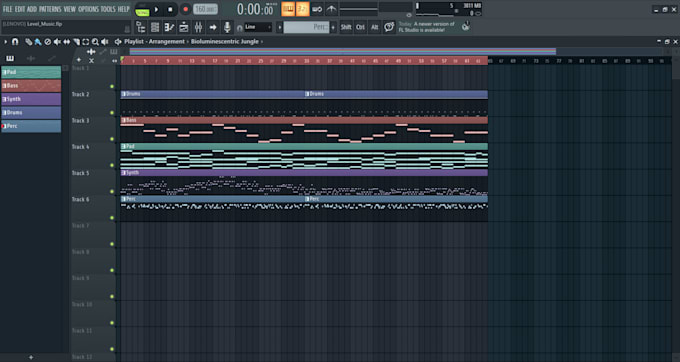This screenshot has height=362, width=680.
Task: Click the microphone recording icon
Action: pyautogui.click(x=227, y=27)
